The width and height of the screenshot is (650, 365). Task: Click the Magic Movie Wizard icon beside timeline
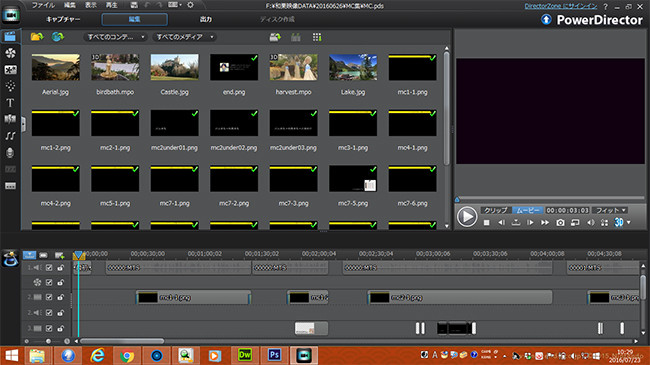coord(10,258)
